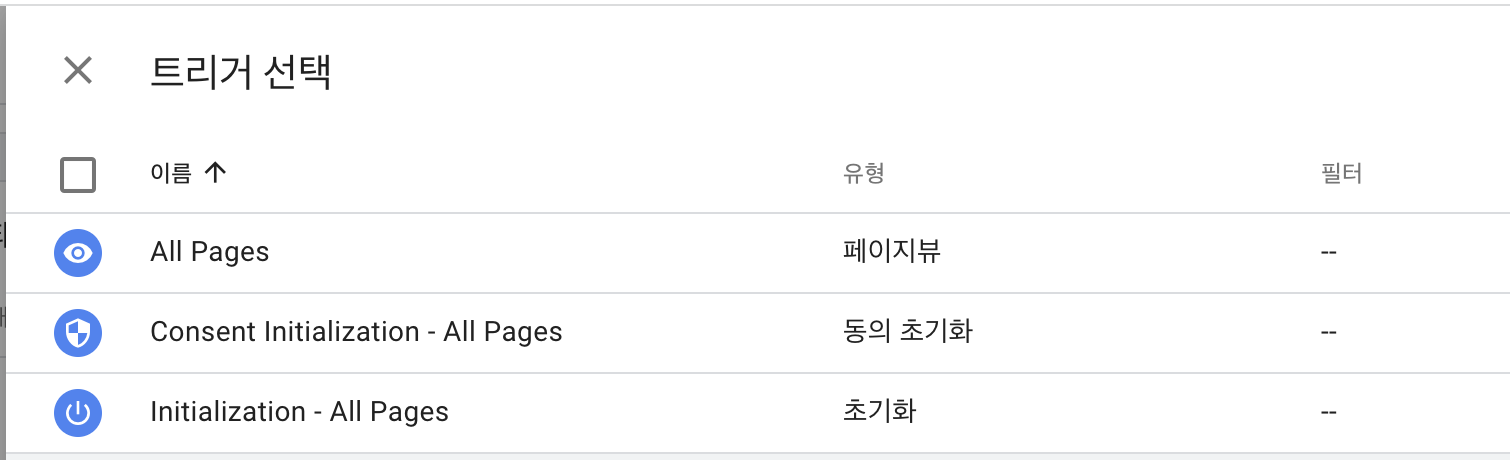
Task: Click the 트리거 선택 panel title
Action: pyautogui.click(x=241, y=73)
